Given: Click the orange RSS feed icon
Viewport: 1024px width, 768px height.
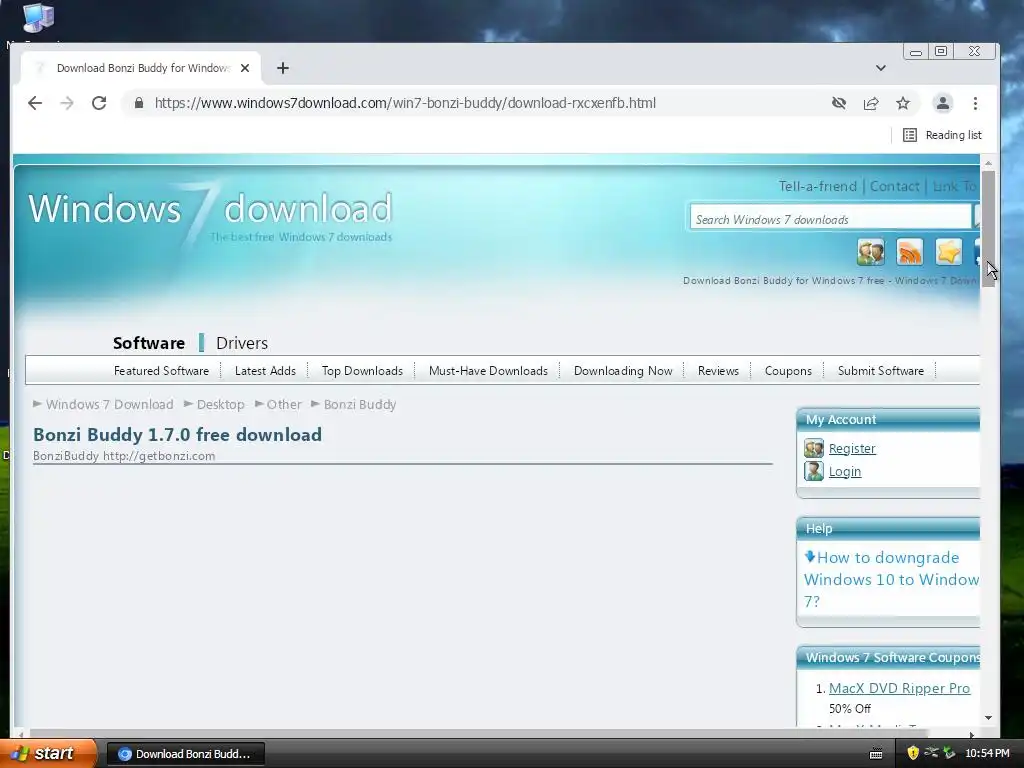Looking at the screenshot, I should pos(910,252).
